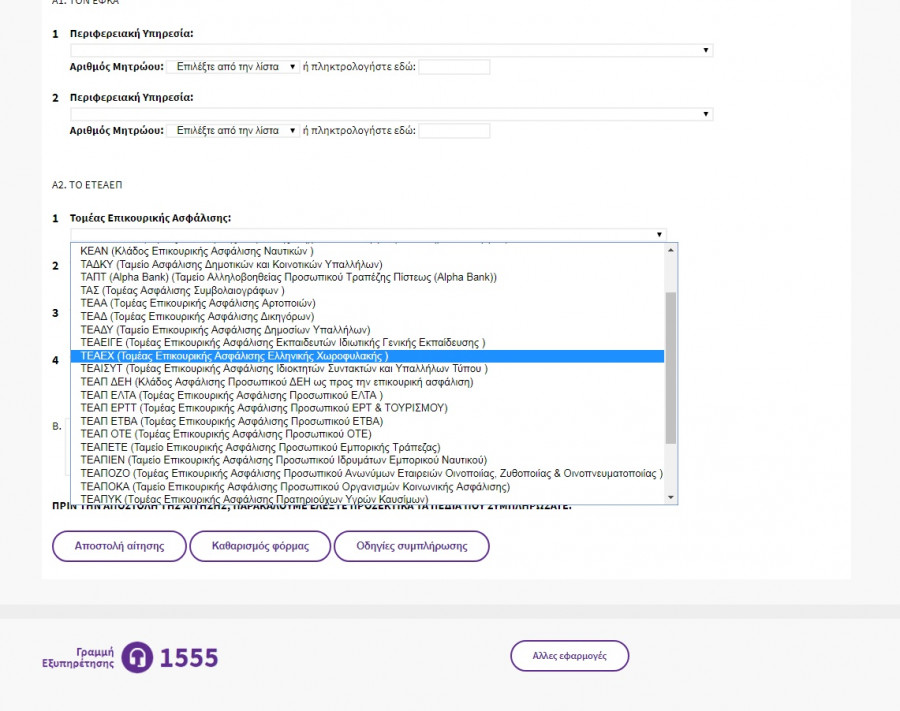Open first Περιφερειακή Υπηρεσία dropdown

click(x=390, y=50)
